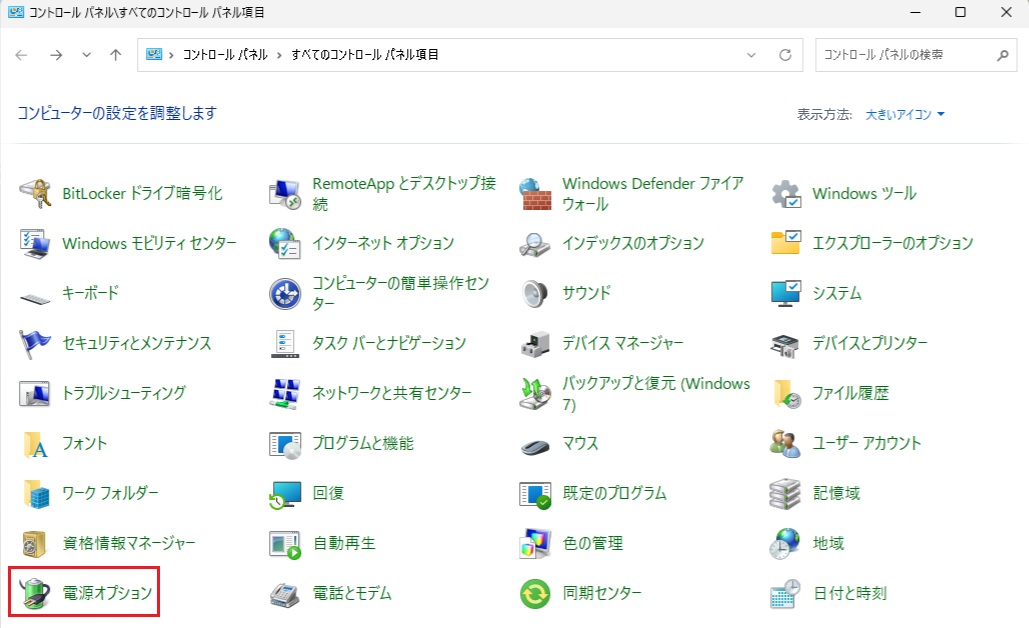The image size is (1029, 628).
Task: Open the 記憶域 storage icon
Action: [786, 493]
